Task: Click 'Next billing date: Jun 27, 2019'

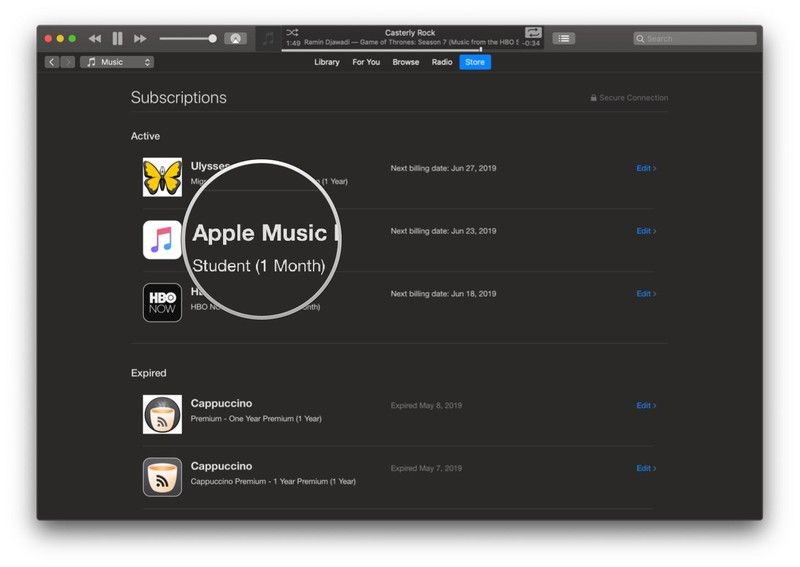Action: point(443,168)
